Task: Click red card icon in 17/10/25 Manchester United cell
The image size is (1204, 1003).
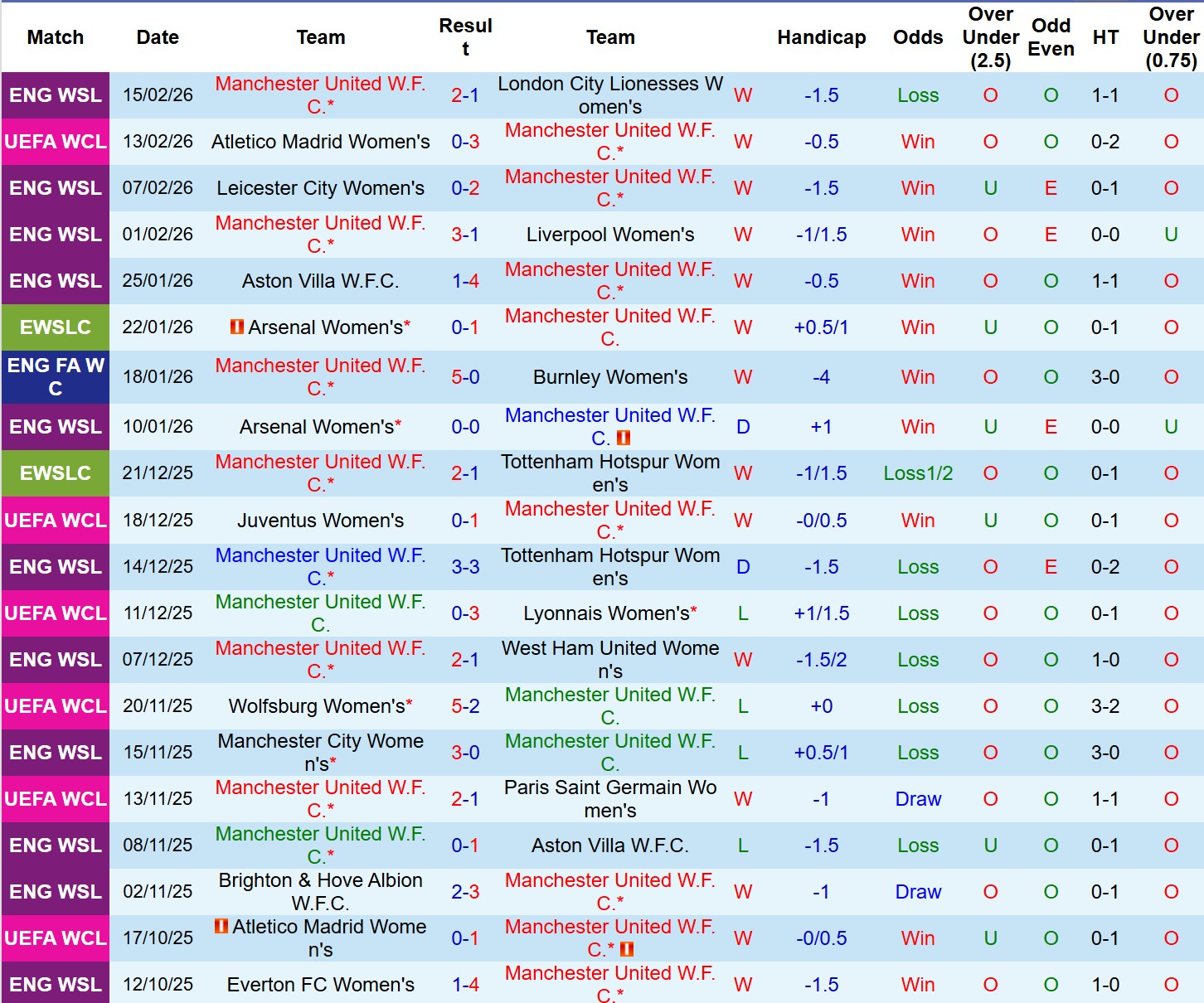Action: point(627,949)
